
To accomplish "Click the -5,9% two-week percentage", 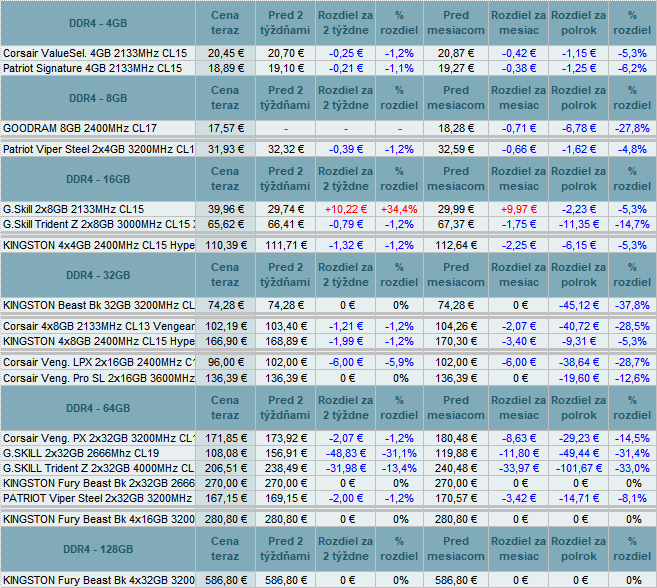I will coord(399,362).
